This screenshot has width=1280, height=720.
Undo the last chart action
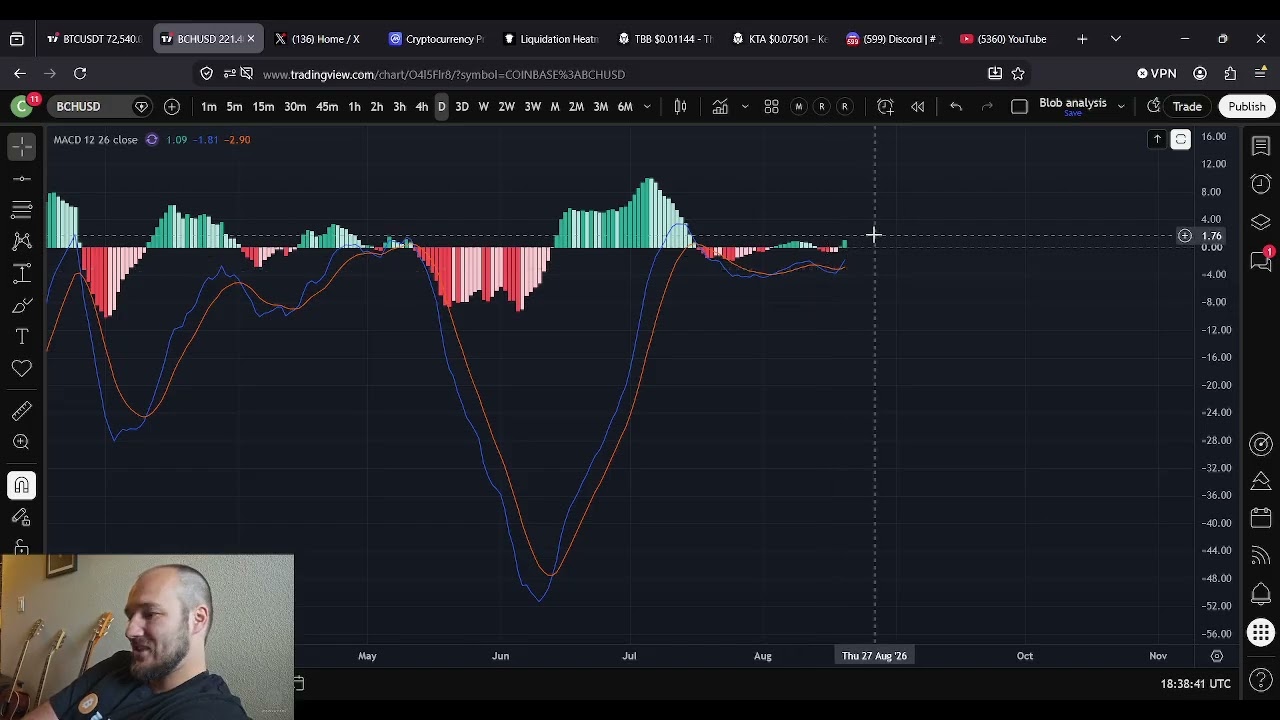point(956,106)
